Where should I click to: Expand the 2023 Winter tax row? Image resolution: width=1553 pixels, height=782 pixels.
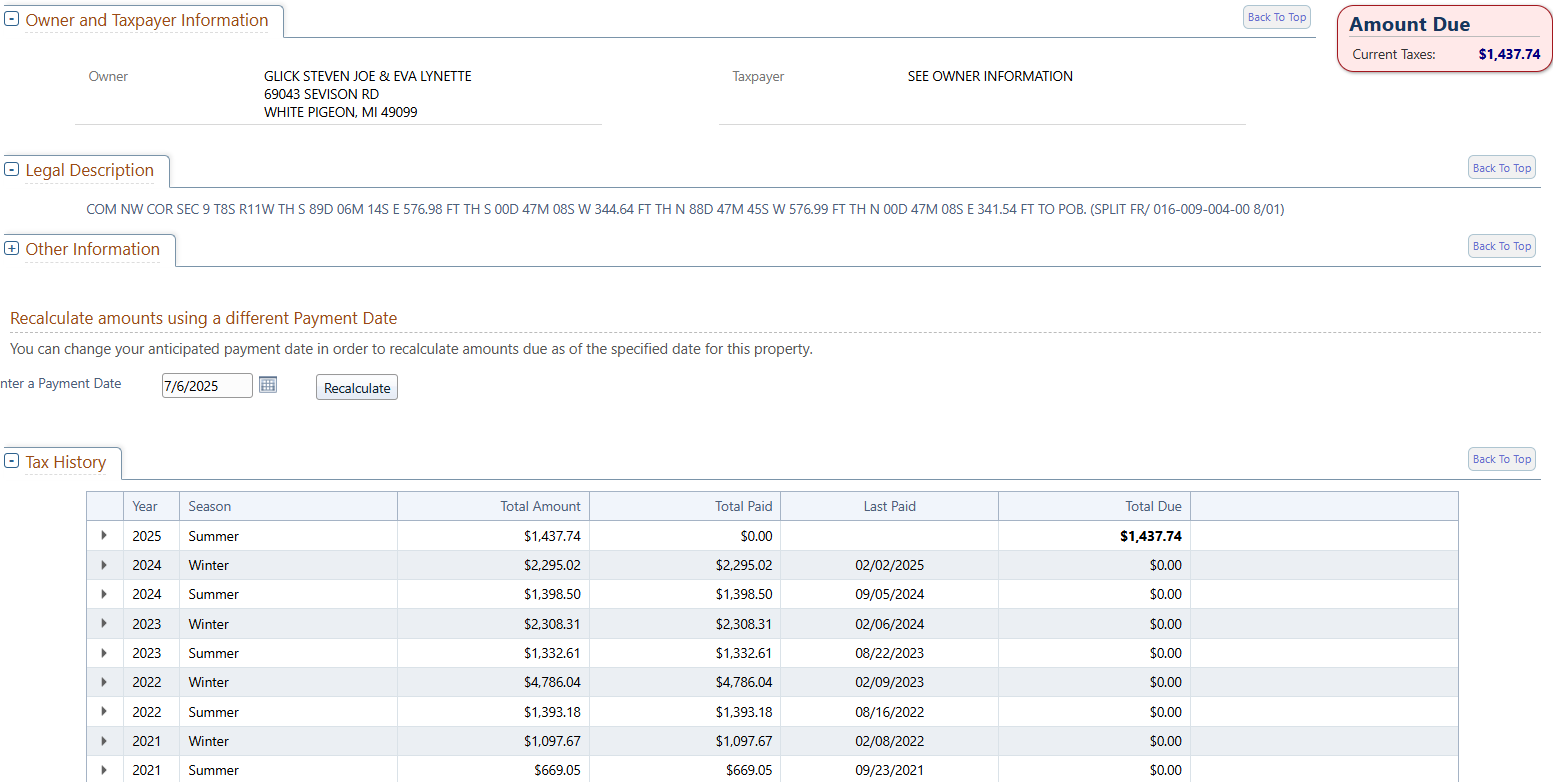104,624
